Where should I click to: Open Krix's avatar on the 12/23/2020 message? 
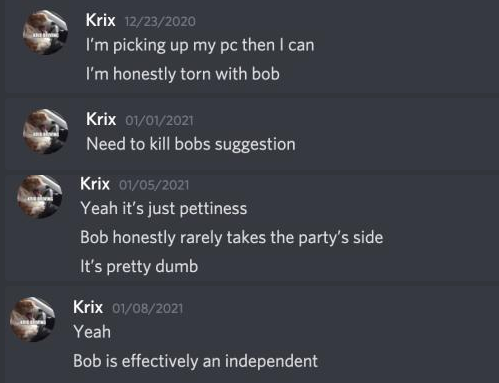coord(46,32)
